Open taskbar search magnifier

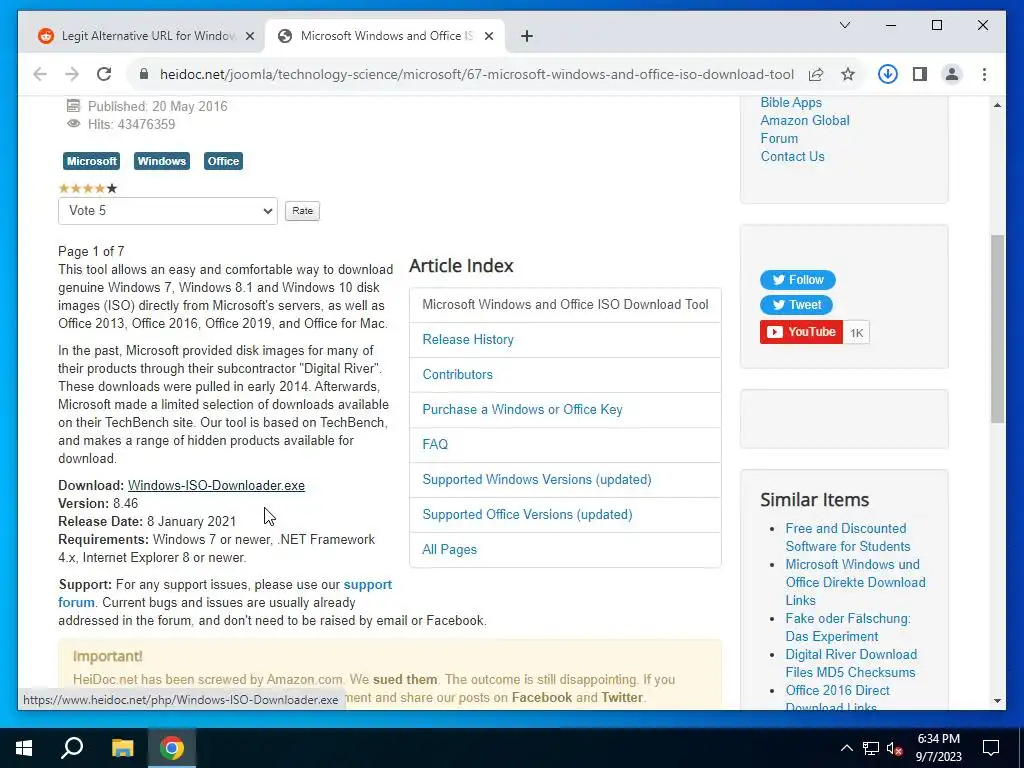[x=72, y=748]
